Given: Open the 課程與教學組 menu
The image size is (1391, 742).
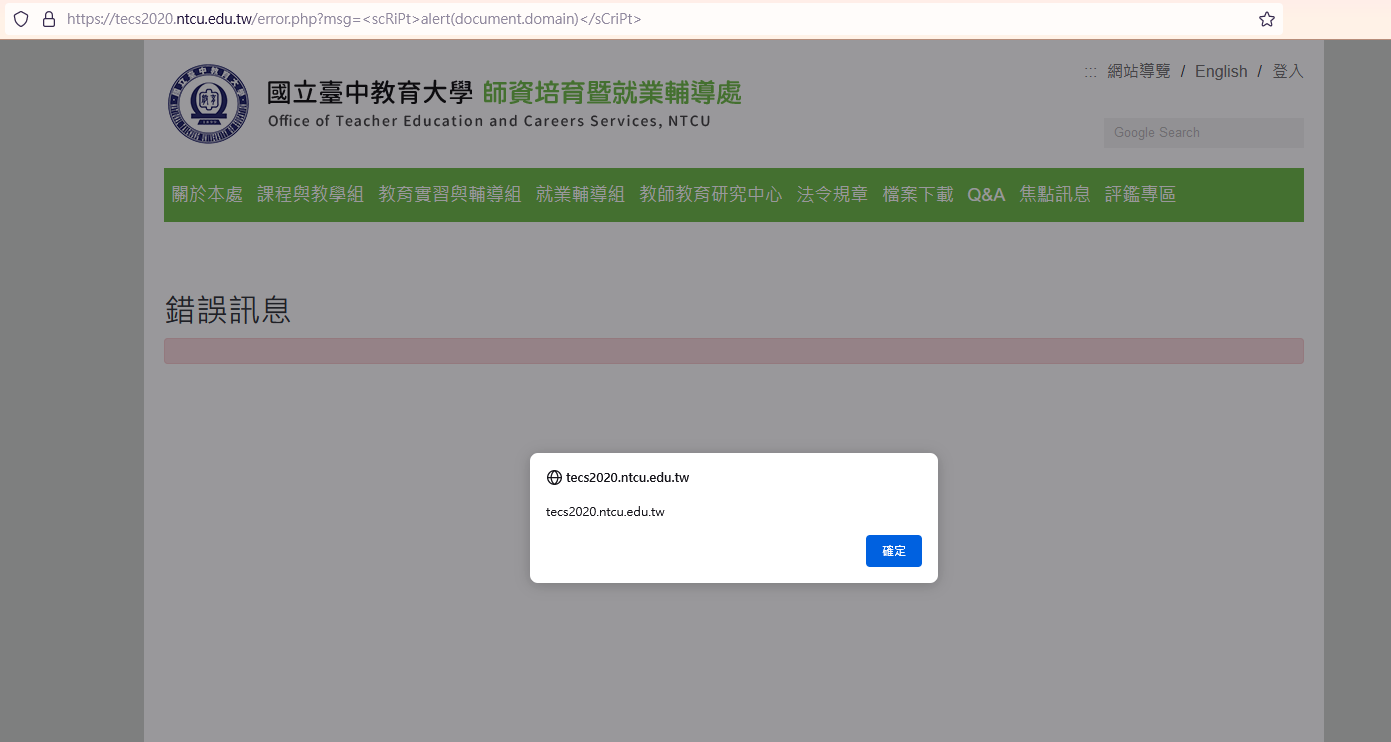Looking at the screenshot, I should pos(310,195).
